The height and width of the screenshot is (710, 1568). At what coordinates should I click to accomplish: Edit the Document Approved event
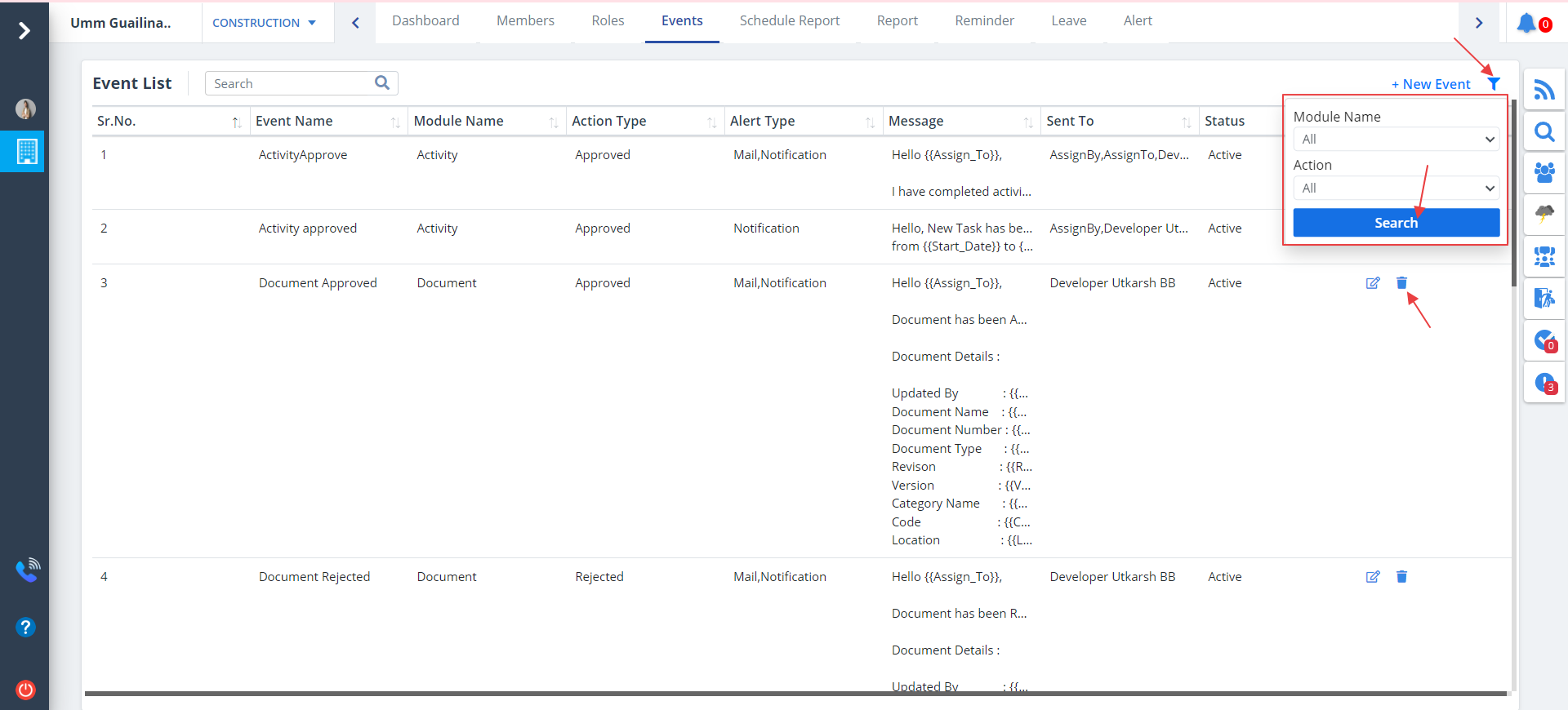(1373, 283)
